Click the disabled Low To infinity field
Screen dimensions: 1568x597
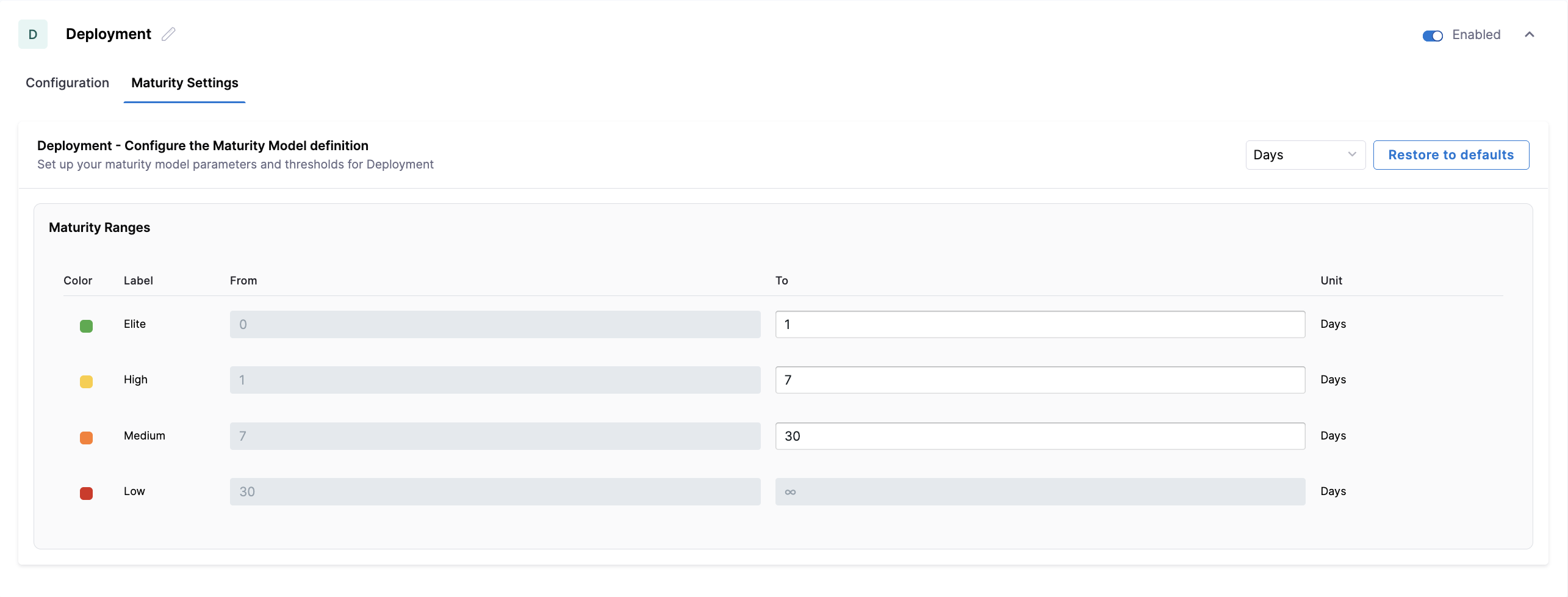point(1040,492)
